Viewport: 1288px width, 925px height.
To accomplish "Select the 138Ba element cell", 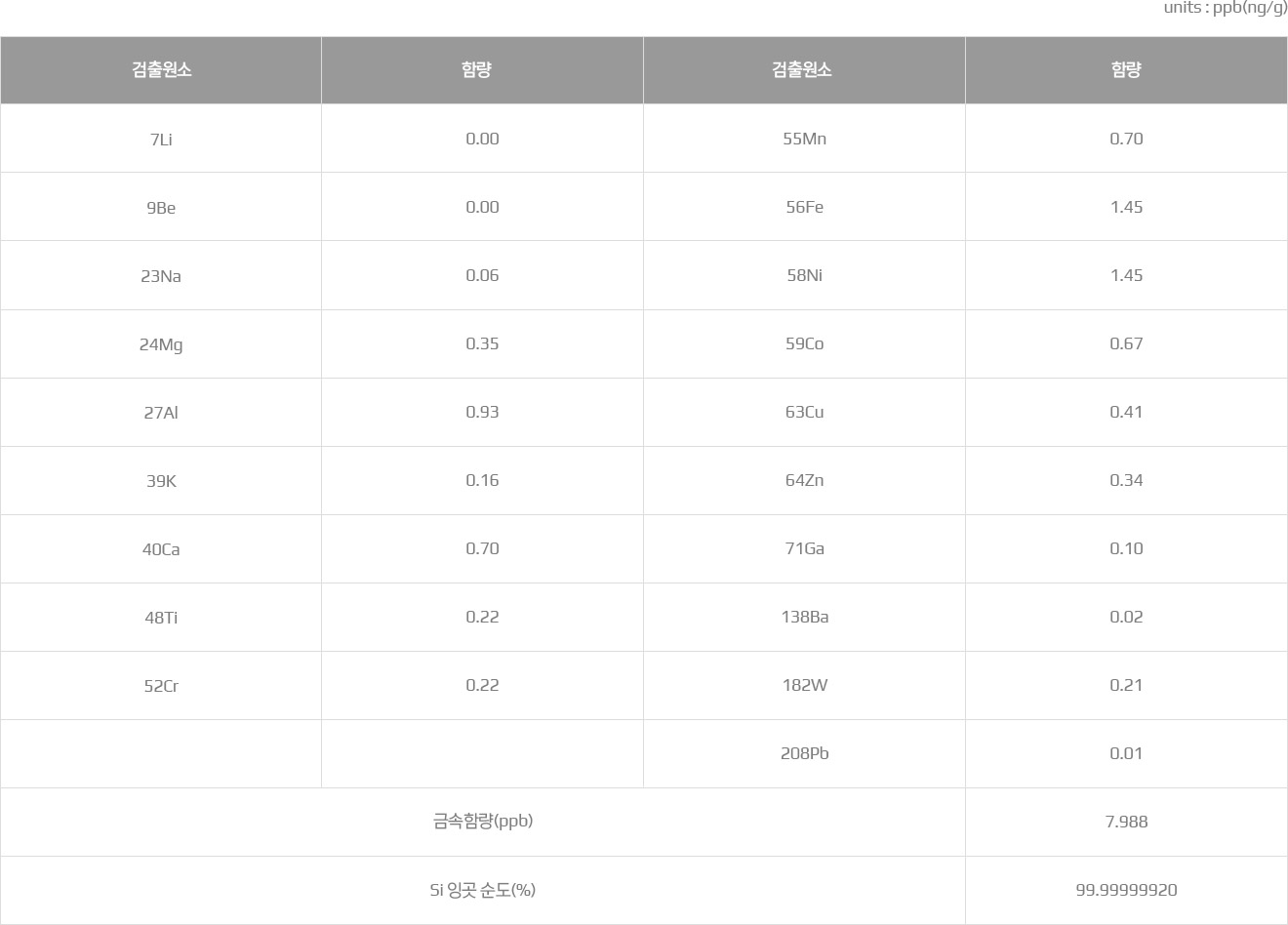I will pos(804,617).
